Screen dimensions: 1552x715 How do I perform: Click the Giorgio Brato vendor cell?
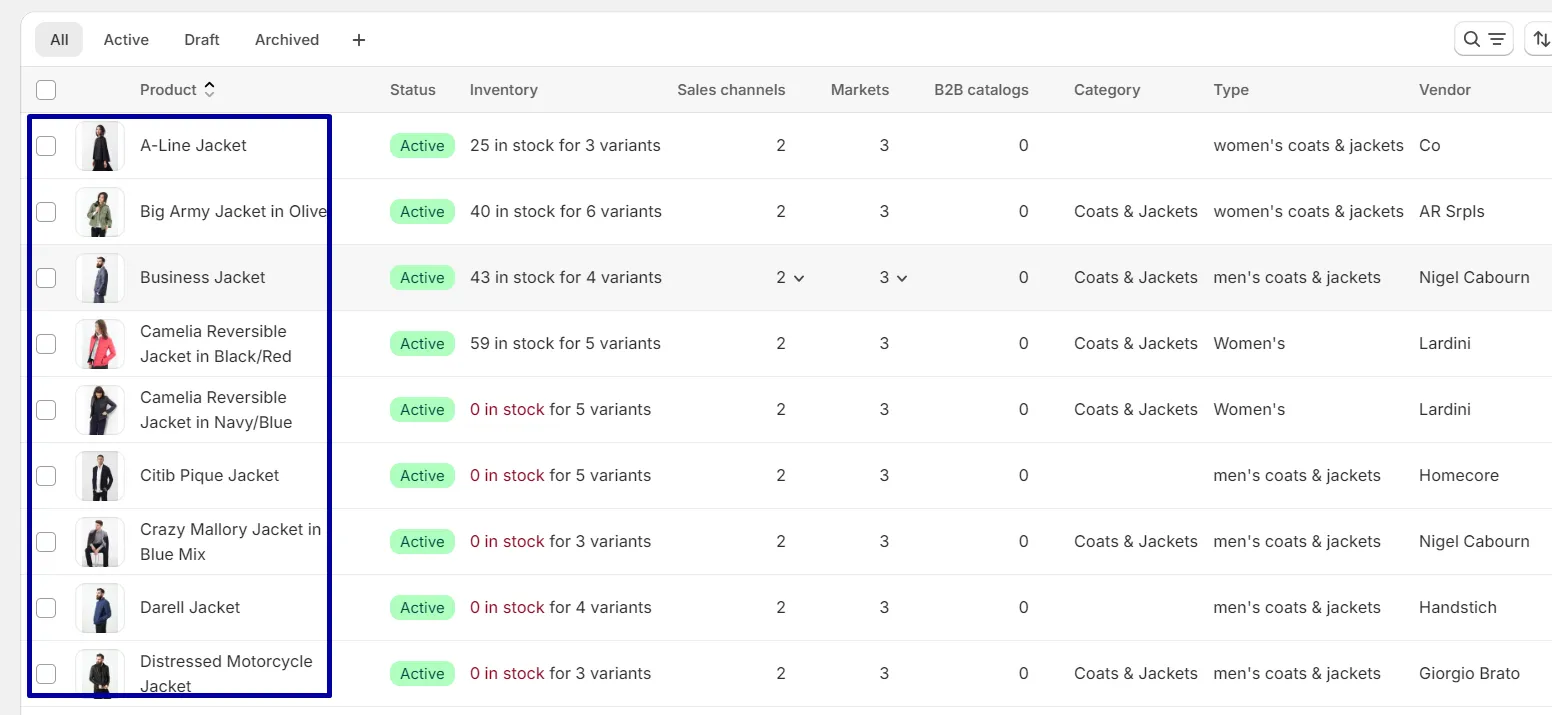1469,674
